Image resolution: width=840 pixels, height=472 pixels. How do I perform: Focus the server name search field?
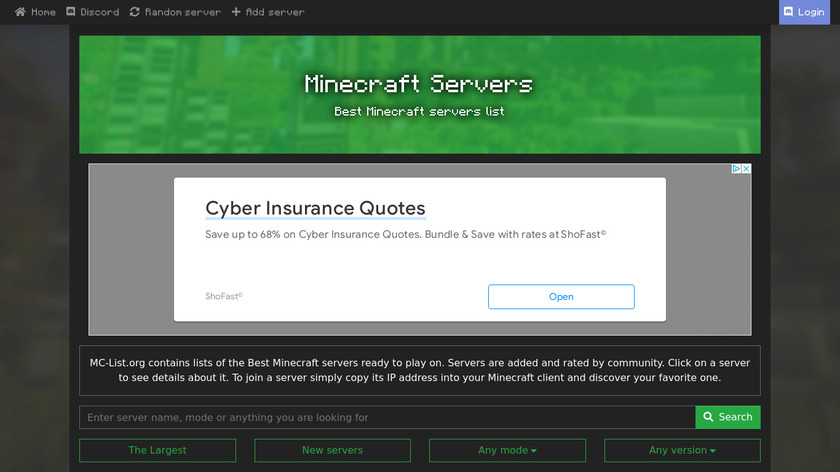pyautogui.click(x=387, y=417)
